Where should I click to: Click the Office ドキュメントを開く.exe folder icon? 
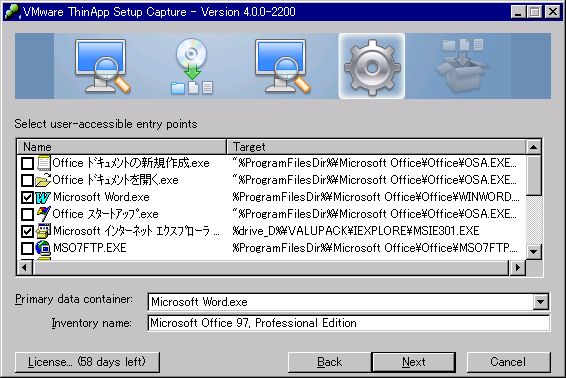click(43, 180)
